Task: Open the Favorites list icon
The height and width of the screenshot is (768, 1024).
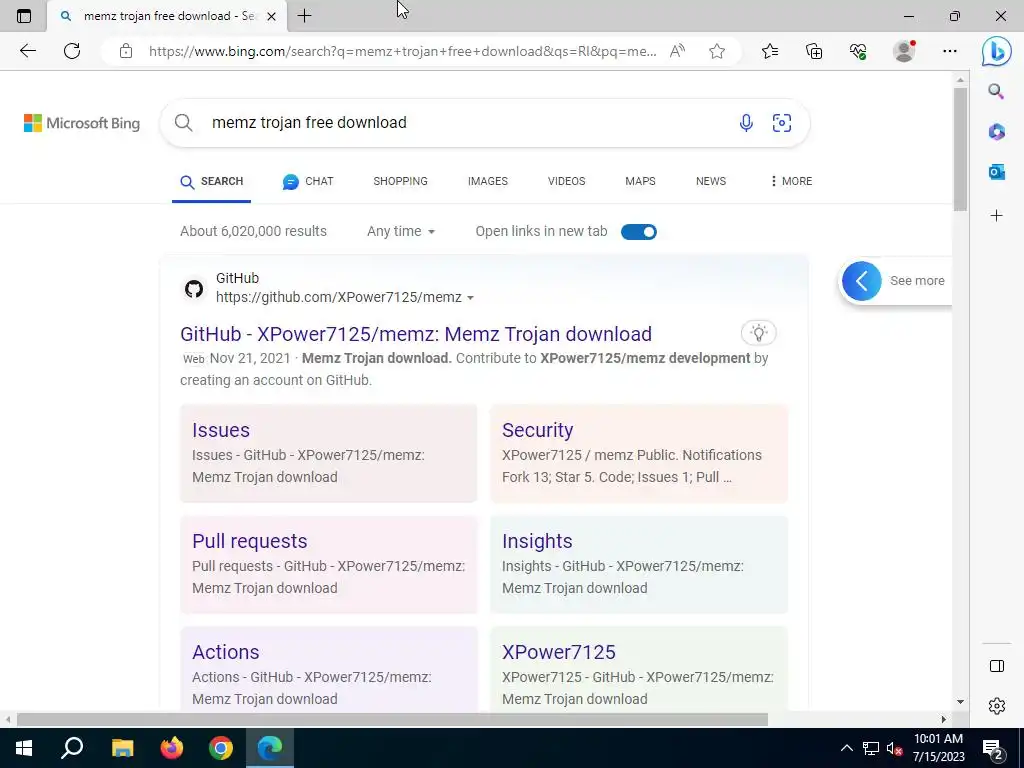Action: click(x=770, y=51)
